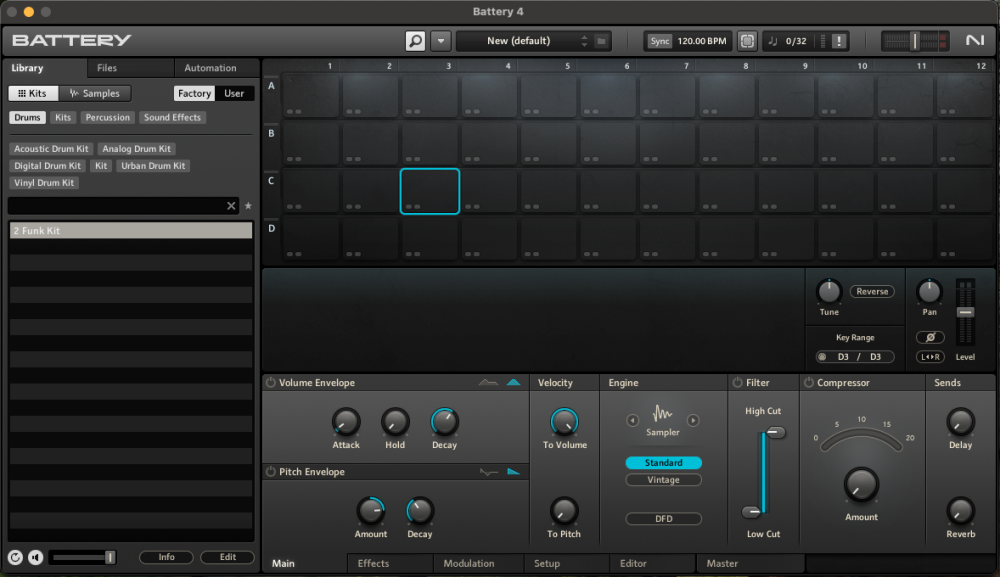Select next engine with right arrow
This screenshot has width=1000, height=577.
(693, 421)
